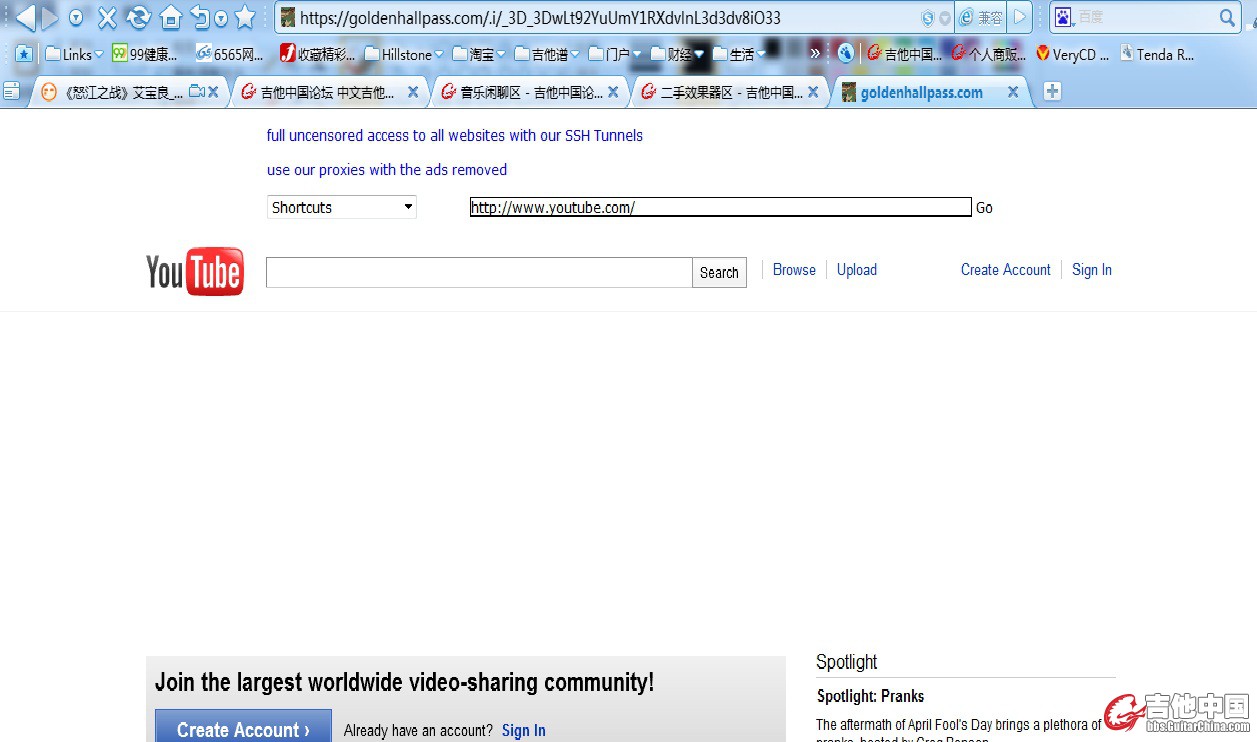Screen dimensions: 1257x742
Task: Click the Go button next to proxy URL
Action: pyautogui.click(x=984, y=208)
